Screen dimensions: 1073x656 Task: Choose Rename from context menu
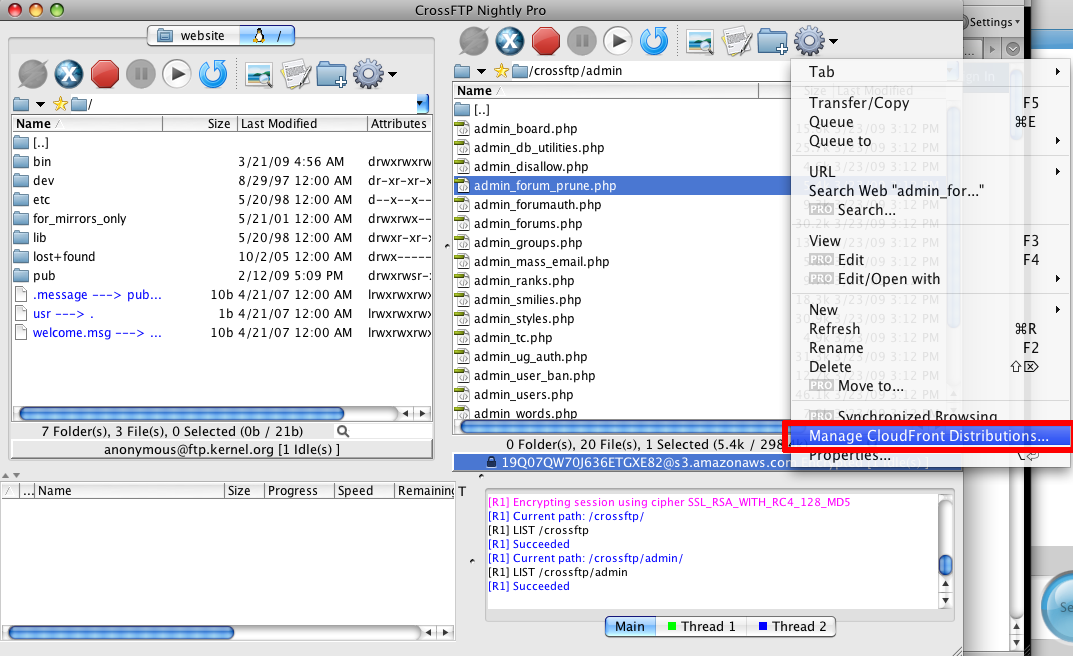[x=932, y=348]
